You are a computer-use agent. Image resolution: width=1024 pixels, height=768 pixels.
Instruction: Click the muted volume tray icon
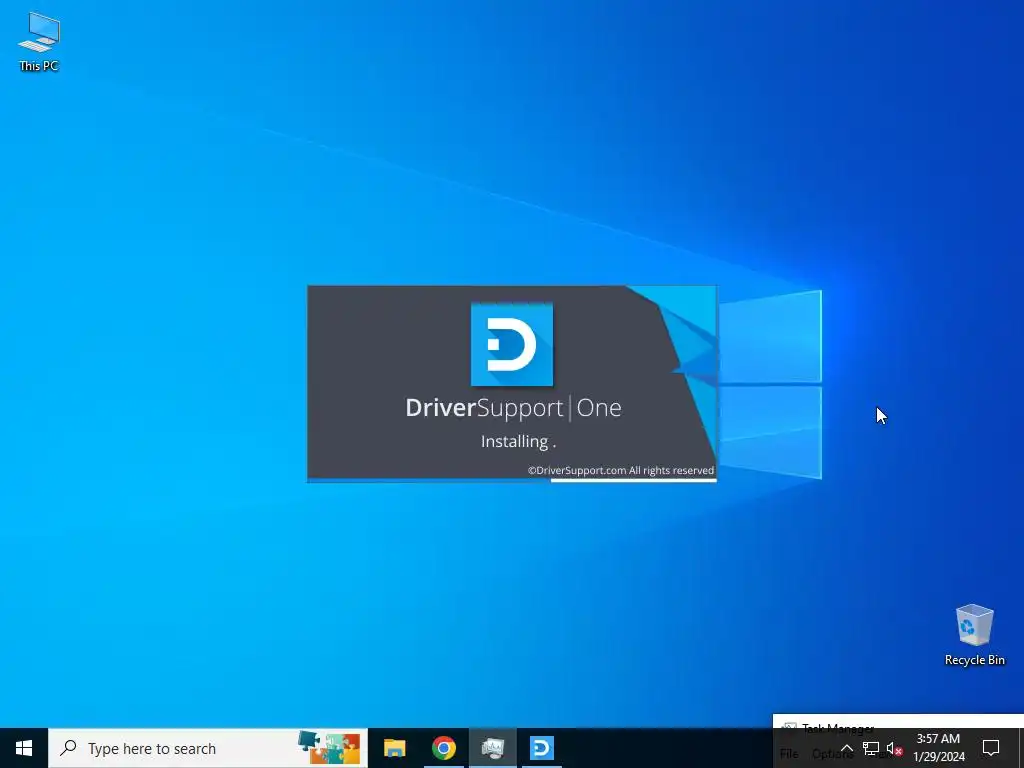[x=894, y=749]
